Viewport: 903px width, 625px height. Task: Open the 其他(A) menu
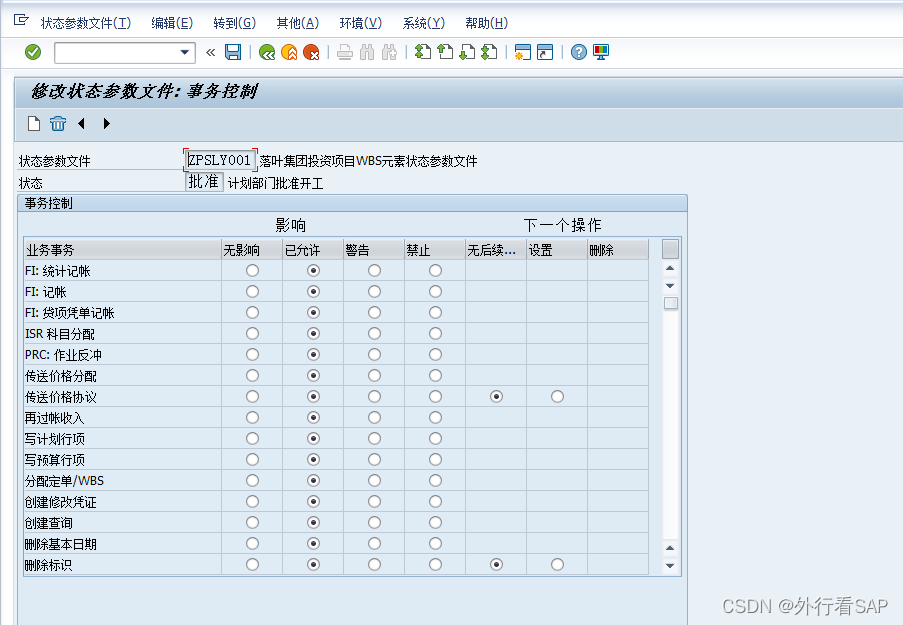click(x=297, y=23)
